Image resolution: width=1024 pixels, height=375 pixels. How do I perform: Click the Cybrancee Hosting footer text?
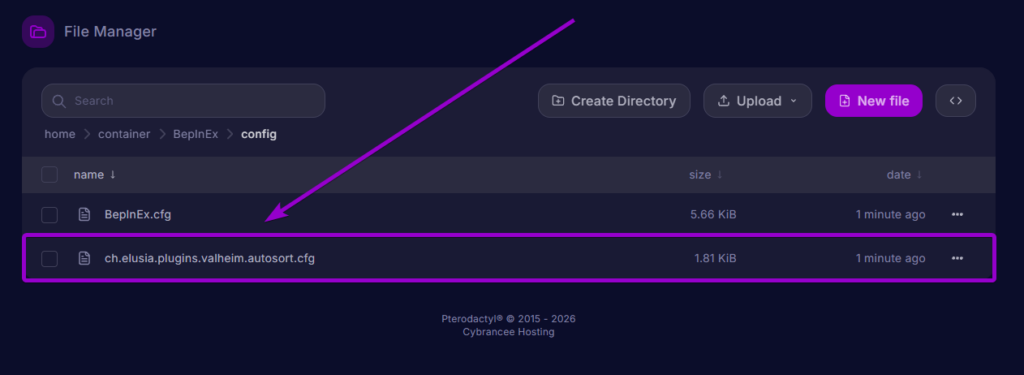pyautogui.click(x=508, y=332)
